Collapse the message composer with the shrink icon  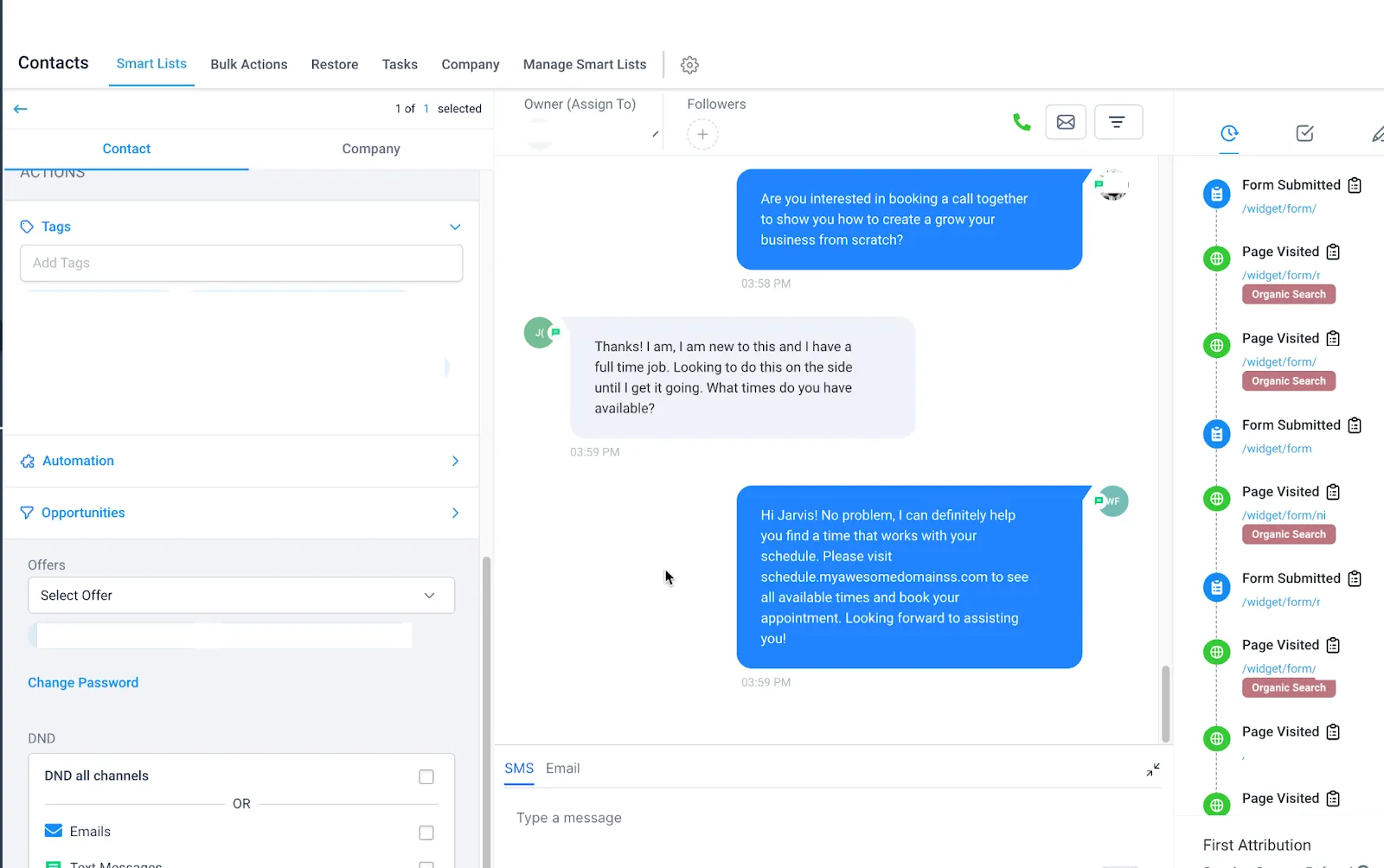(1153, 769)
